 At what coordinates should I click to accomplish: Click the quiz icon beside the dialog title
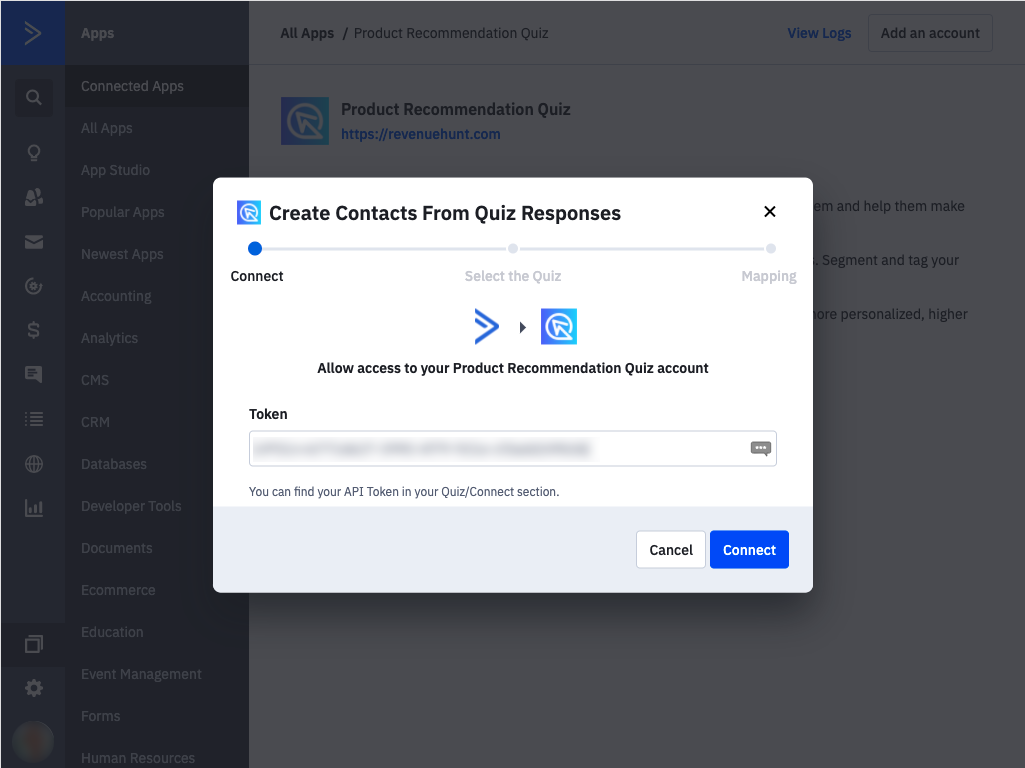coord(248,213)
